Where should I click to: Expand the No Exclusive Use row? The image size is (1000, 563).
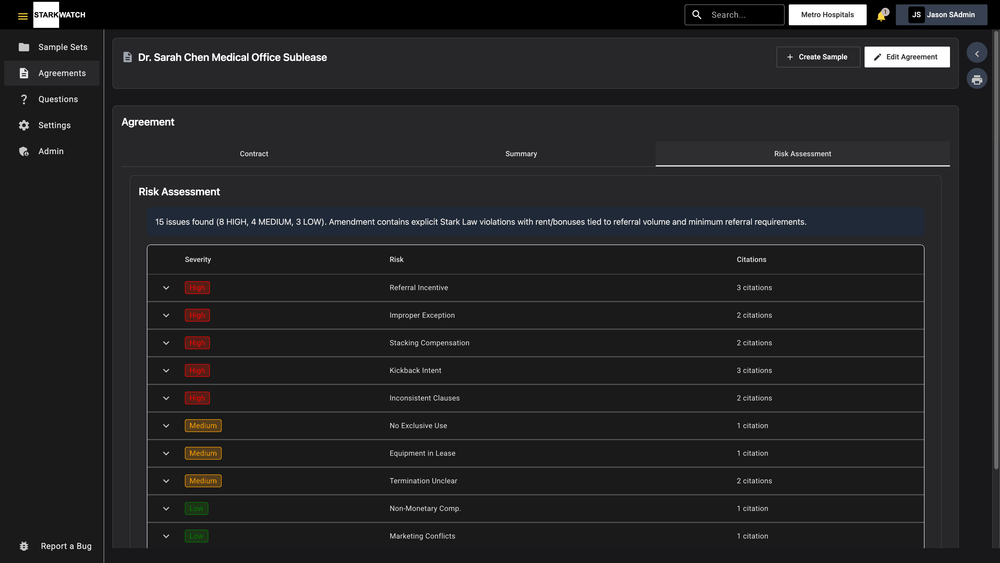(166, 426)
